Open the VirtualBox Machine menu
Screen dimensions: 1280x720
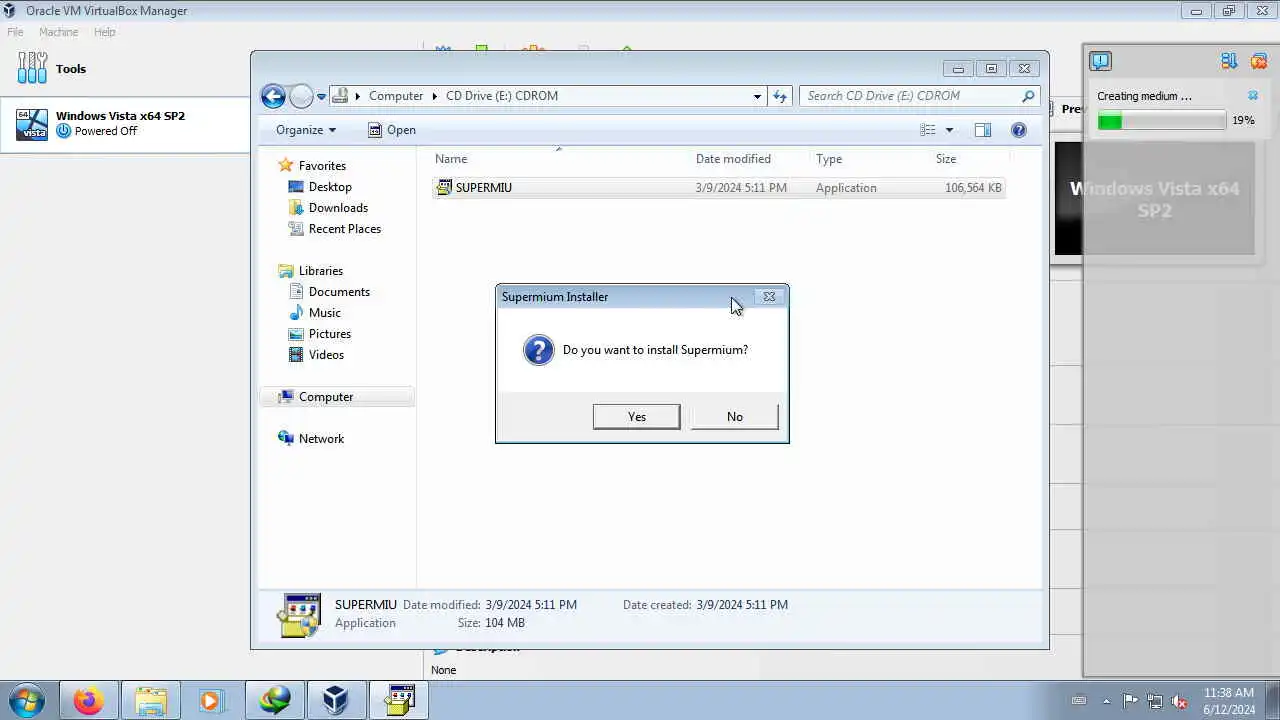click(58, 32)
